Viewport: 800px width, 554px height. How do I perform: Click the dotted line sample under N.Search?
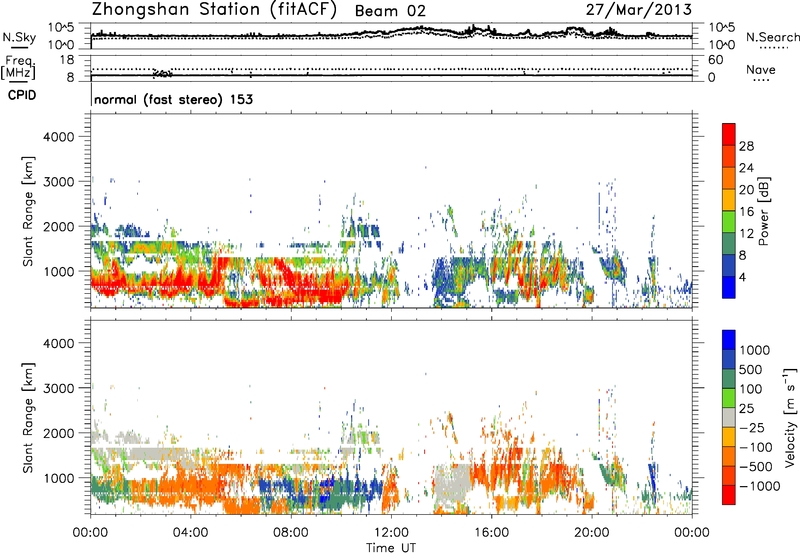(x=774, y=48)
